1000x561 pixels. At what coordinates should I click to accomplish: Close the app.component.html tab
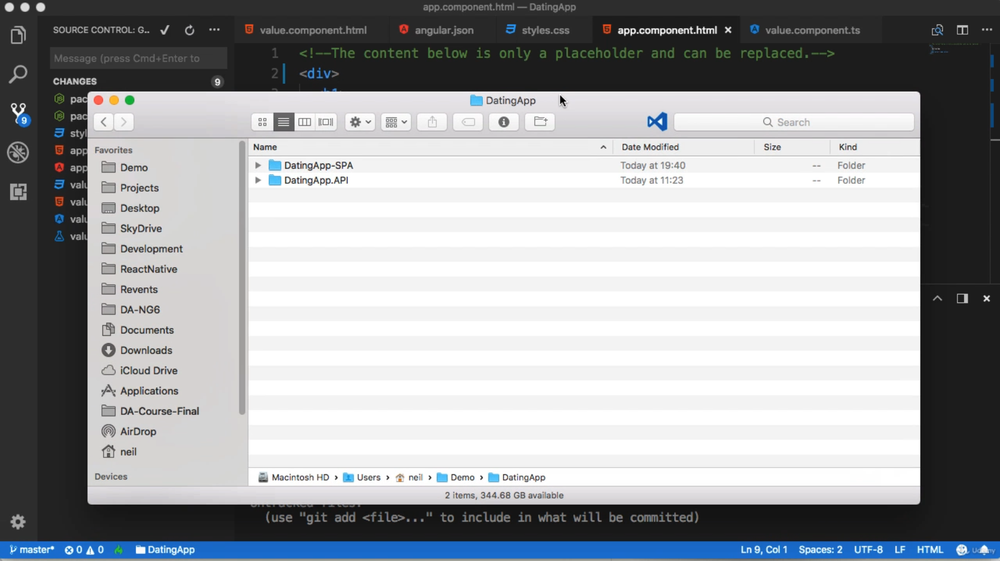tap(728, 30)
